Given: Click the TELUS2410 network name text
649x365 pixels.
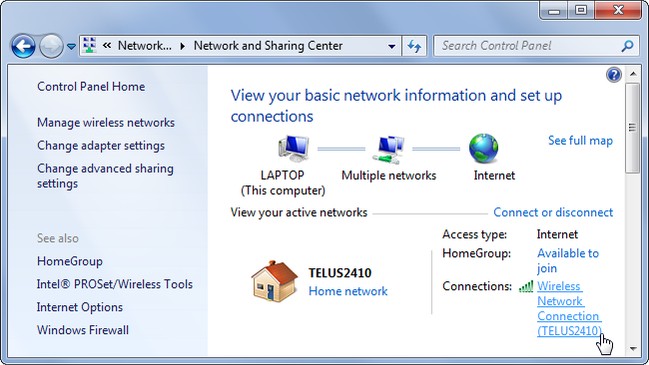Looking at the screenshot, I should click(x=340, y=273).
